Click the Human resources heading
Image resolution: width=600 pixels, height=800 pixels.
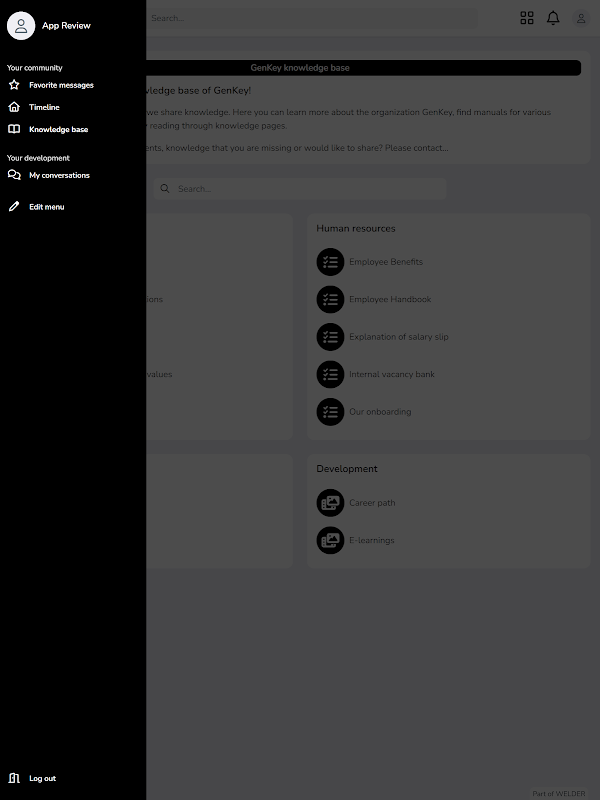point(356,229)
